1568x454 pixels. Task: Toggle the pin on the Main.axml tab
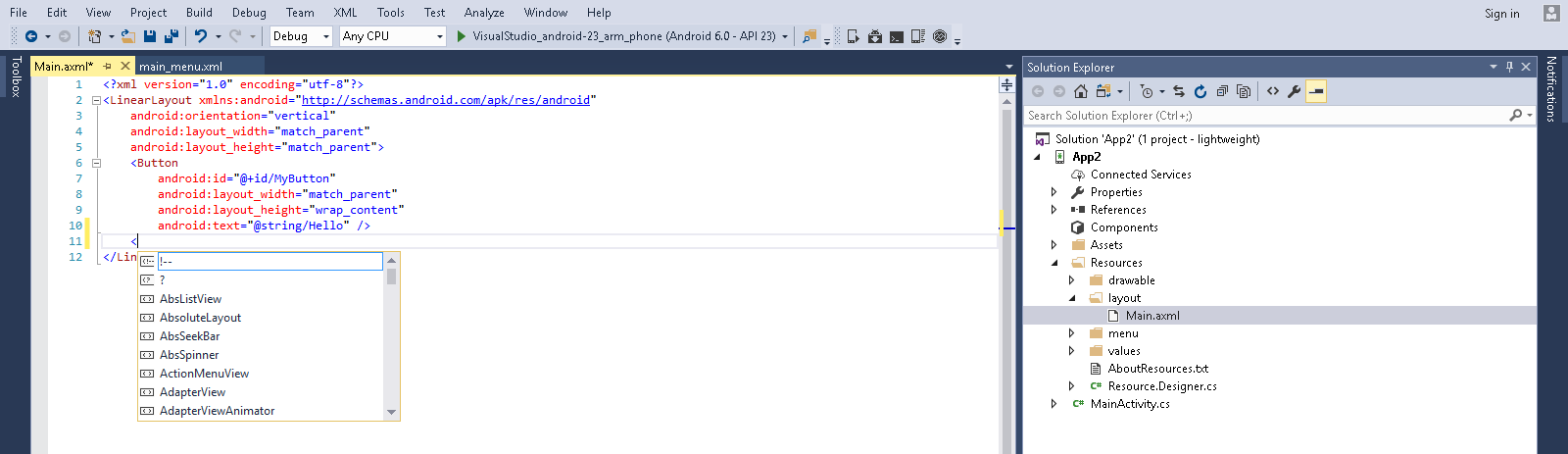(x=108, y=66)
